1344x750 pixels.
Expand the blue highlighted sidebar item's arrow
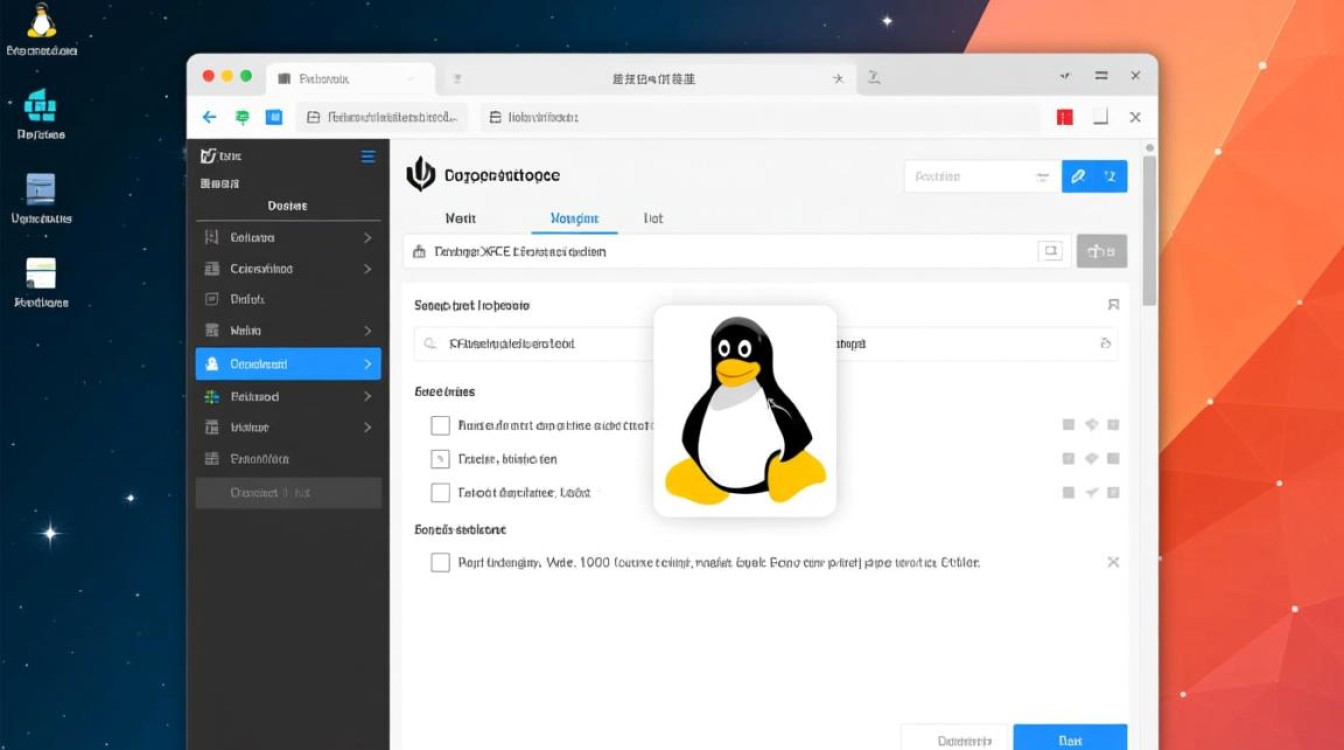367,364
